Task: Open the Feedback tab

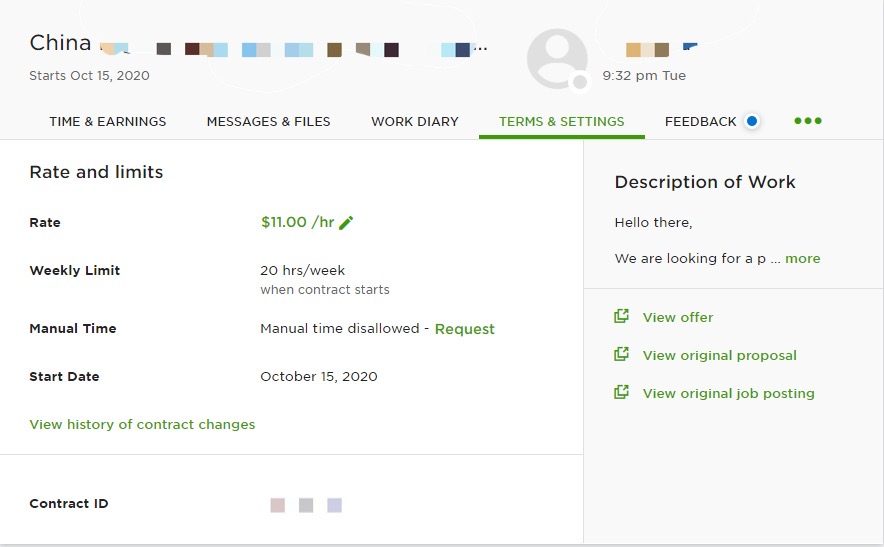Action: [701, 122]
